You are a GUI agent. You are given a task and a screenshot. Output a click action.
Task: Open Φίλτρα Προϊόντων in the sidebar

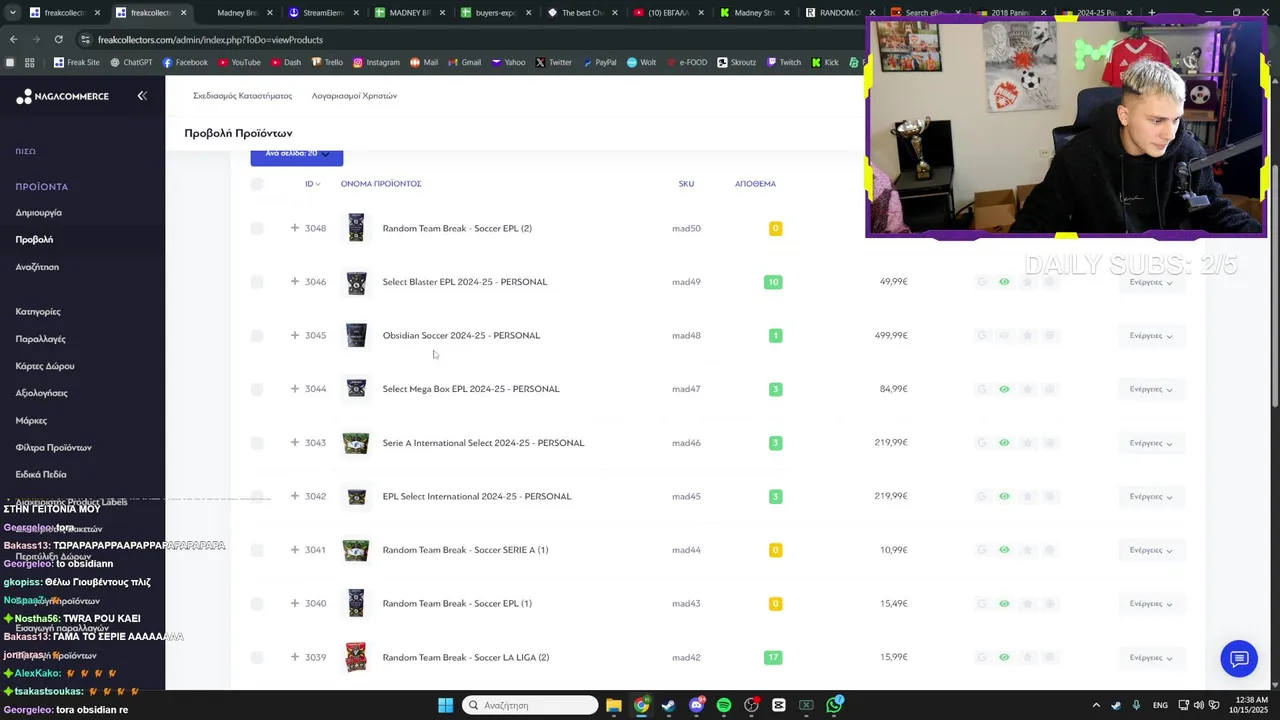point(53,447)
